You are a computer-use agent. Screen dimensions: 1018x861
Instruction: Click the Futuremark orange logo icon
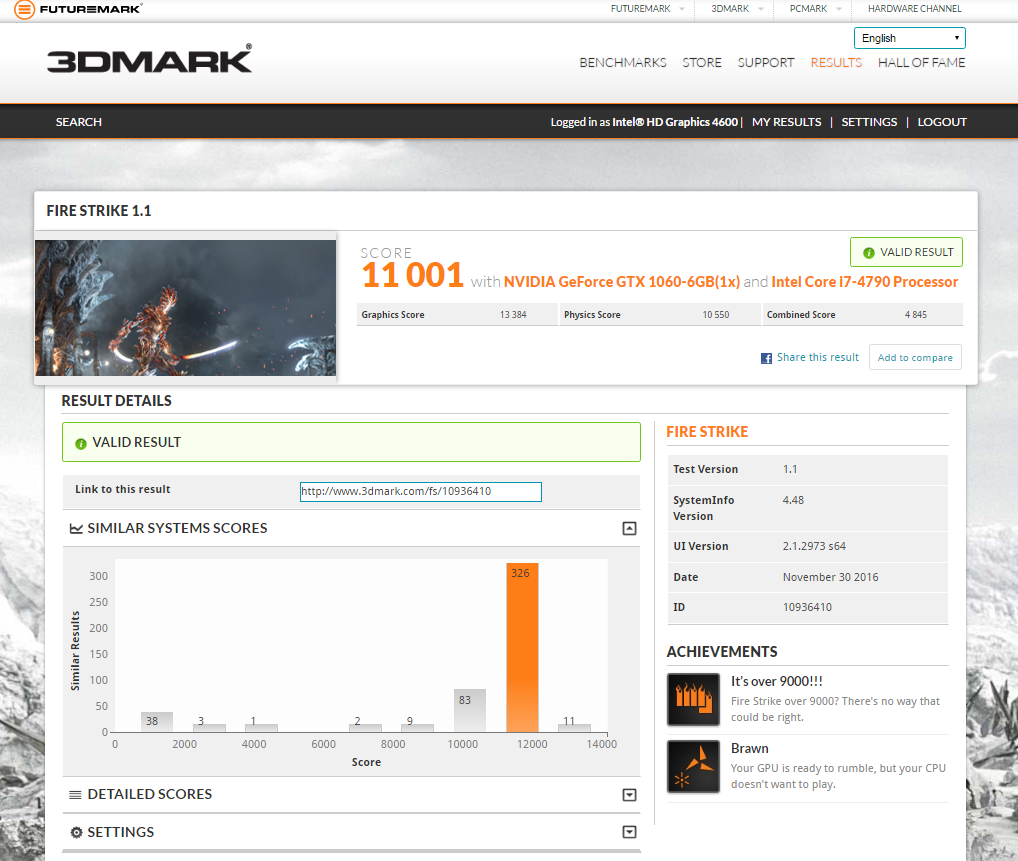tap(24, 9)
